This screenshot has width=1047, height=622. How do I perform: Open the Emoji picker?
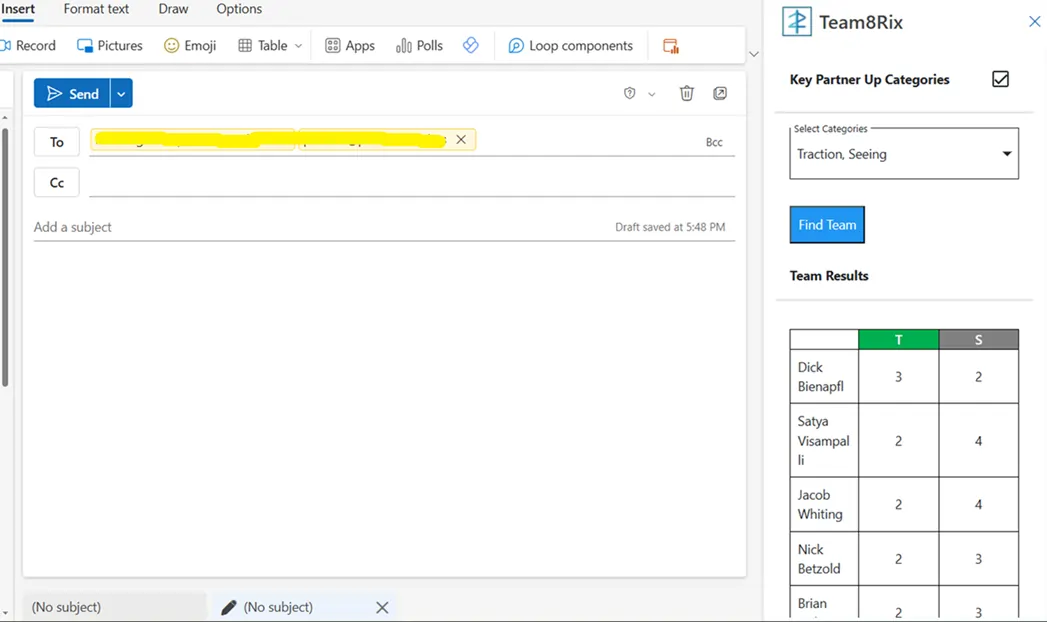(190, 45)
